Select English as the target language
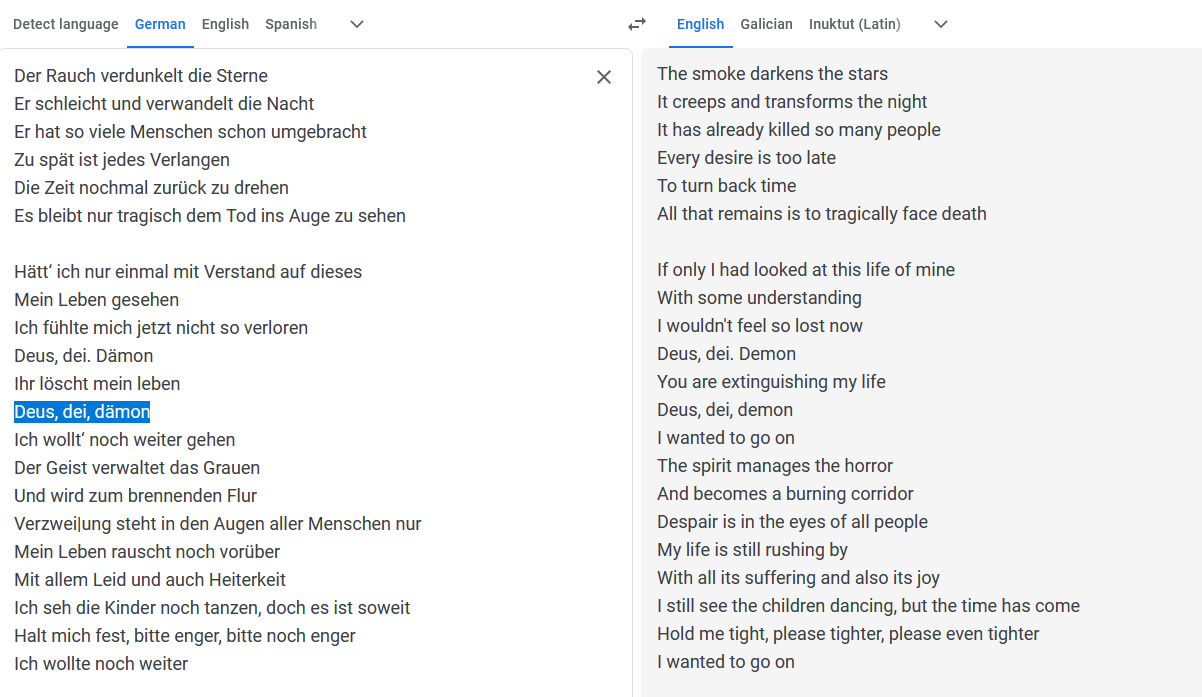 pyautogui.click(x=700, y=24)
